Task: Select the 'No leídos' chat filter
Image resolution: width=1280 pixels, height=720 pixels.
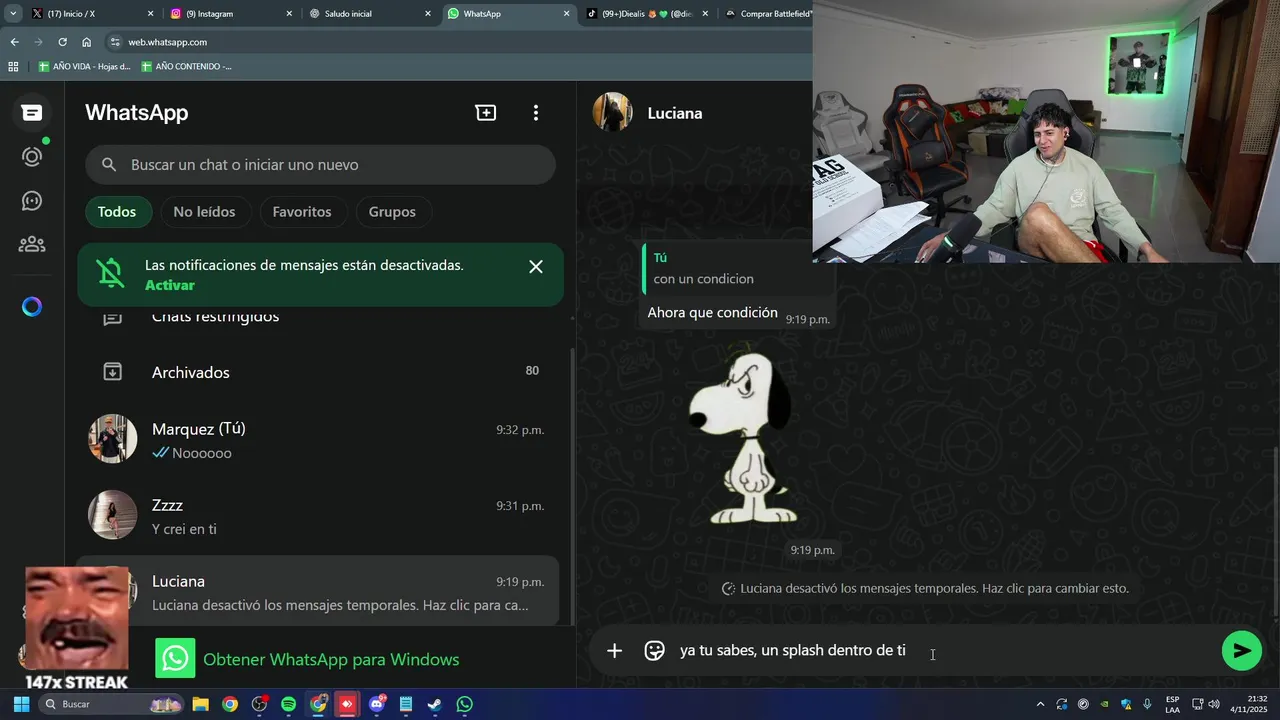Action: click(x=204, y=212)
